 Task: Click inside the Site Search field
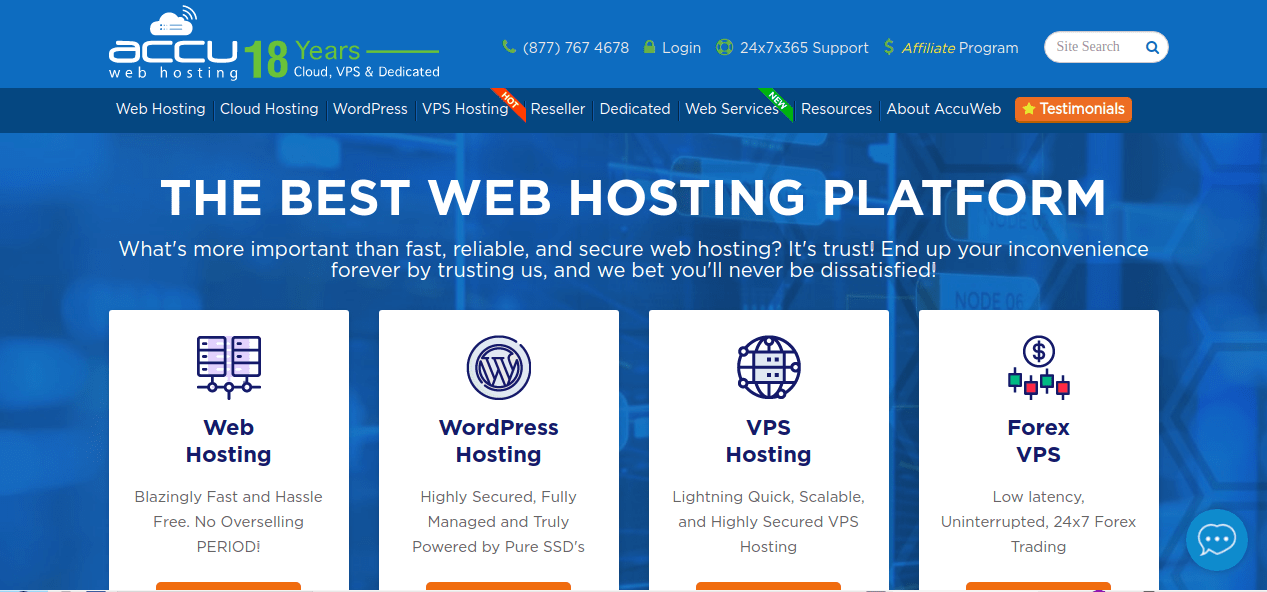[x=1095, y=47]
